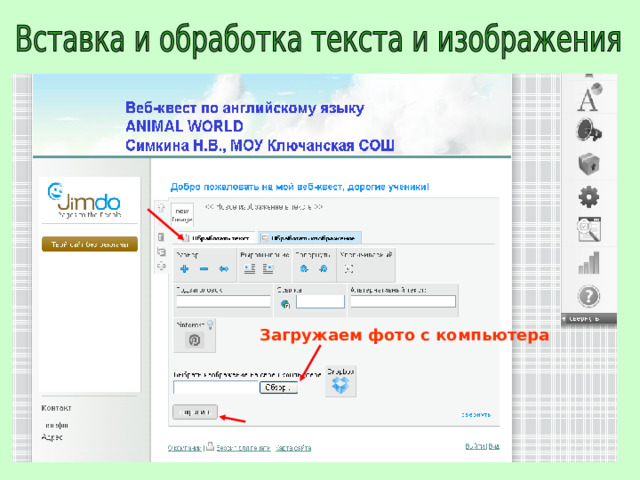This screenshot has width=640, height=480.
Task: Click the gold Jimdo promo button in left sidebar
Action: coord(90,244)
